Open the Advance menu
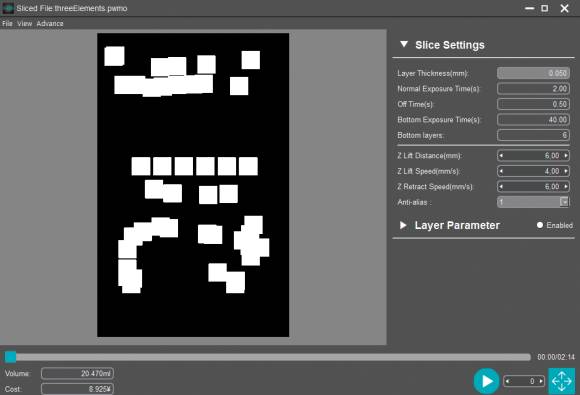Image resolution: width=580 pixels, height=395 pixels. [50, 24]
